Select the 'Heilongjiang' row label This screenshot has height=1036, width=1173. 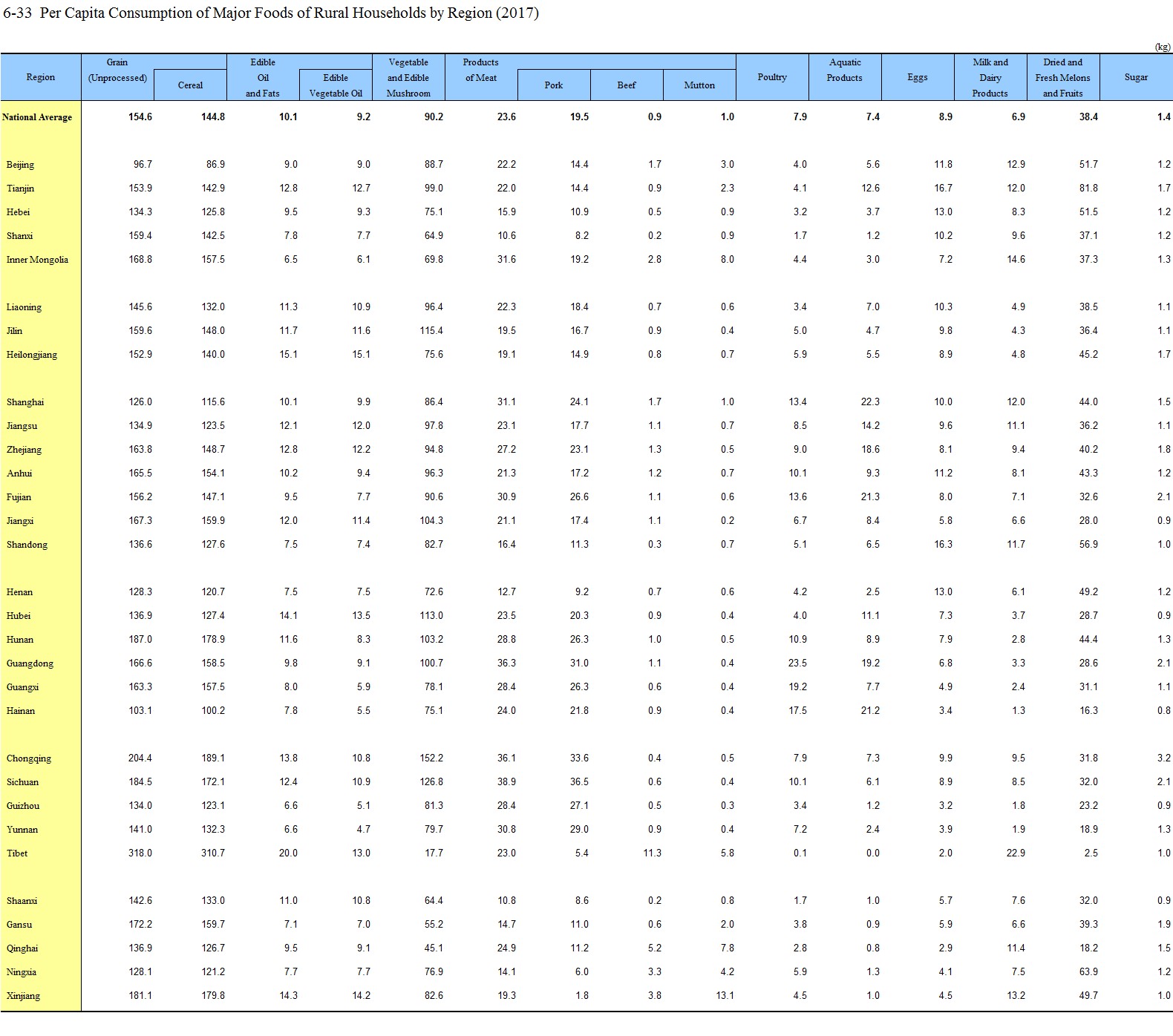point(32,355)
